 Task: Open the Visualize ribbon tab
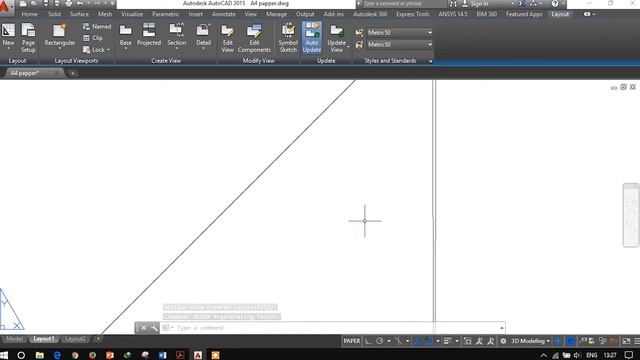(x=132, y=14)
